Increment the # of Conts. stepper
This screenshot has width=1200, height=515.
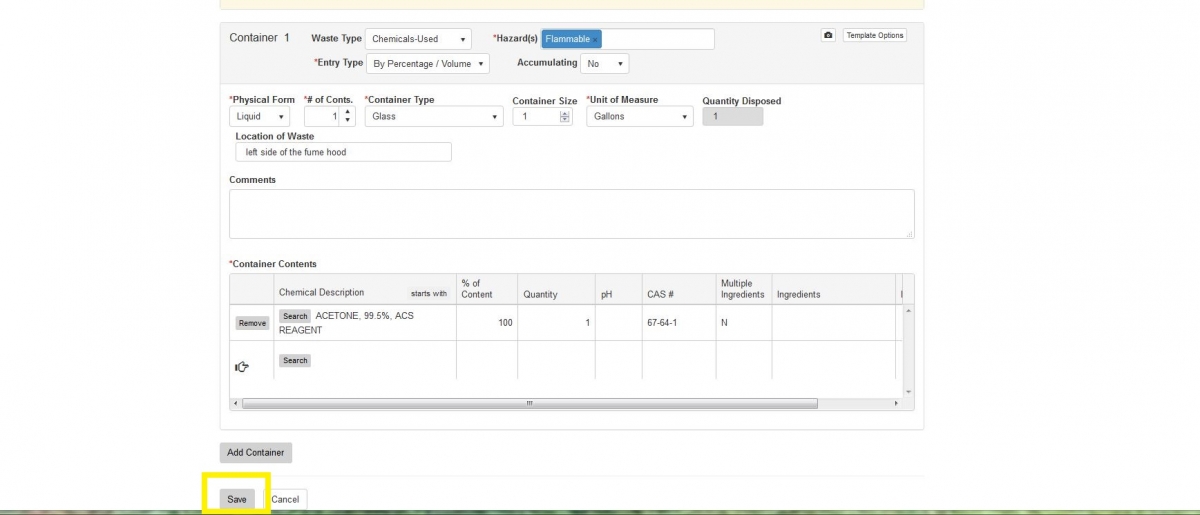coord(347,112)
